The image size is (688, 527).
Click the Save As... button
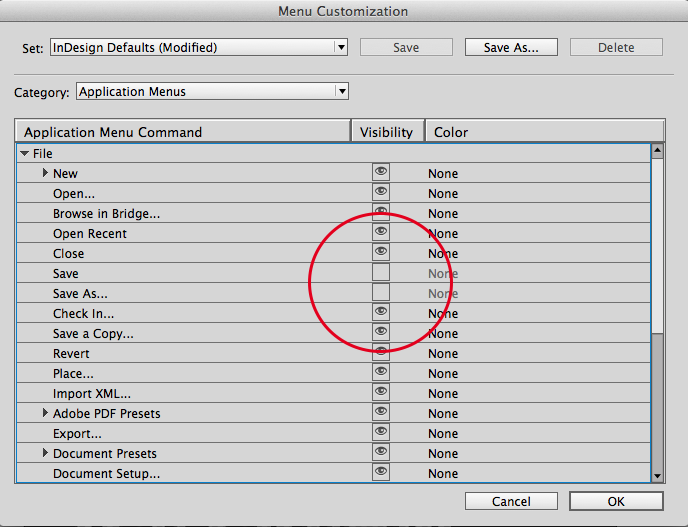click(511, 47)
